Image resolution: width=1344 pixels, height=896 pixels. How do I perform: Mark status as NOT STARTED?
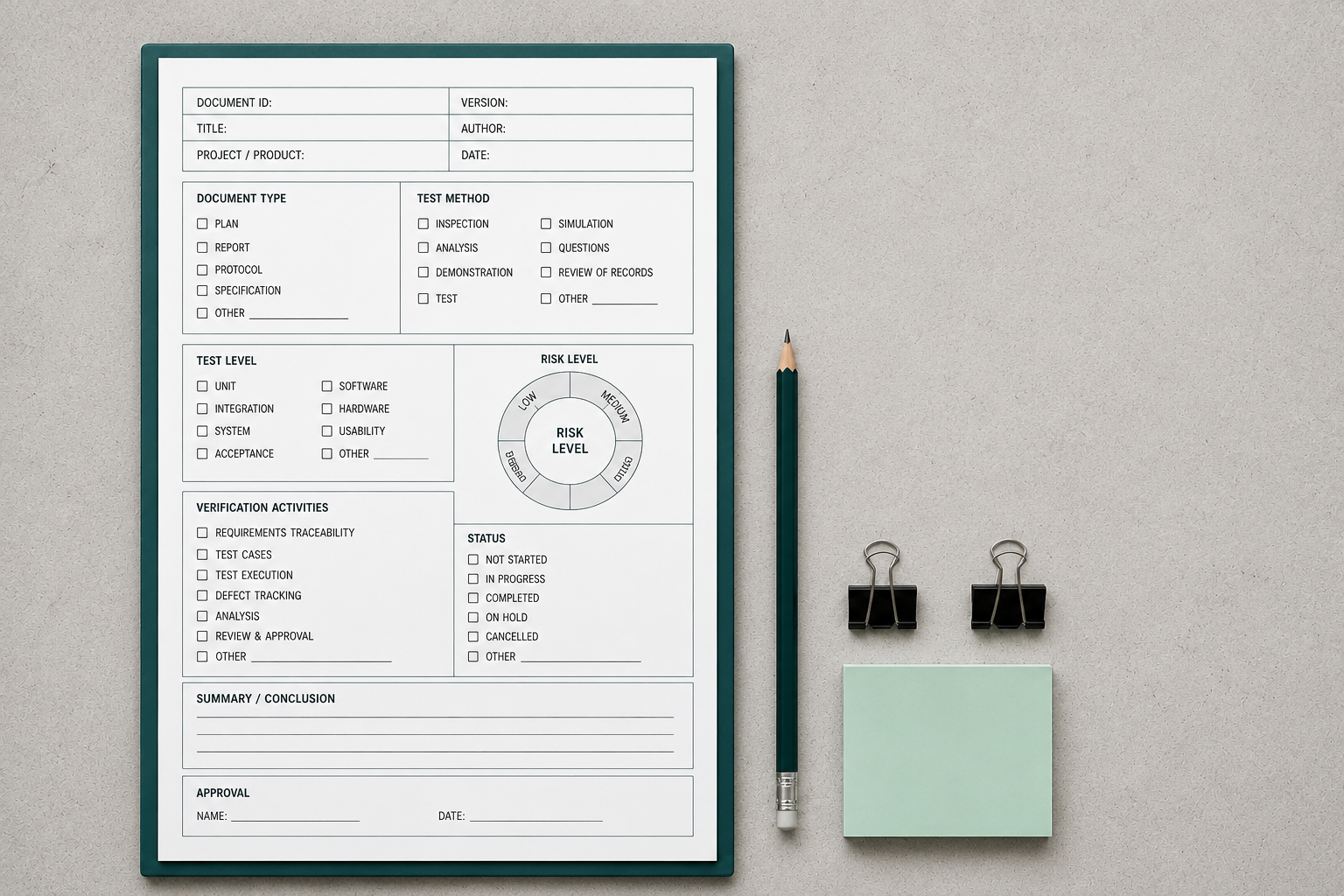pyautogui.click(x=473, y=560)
